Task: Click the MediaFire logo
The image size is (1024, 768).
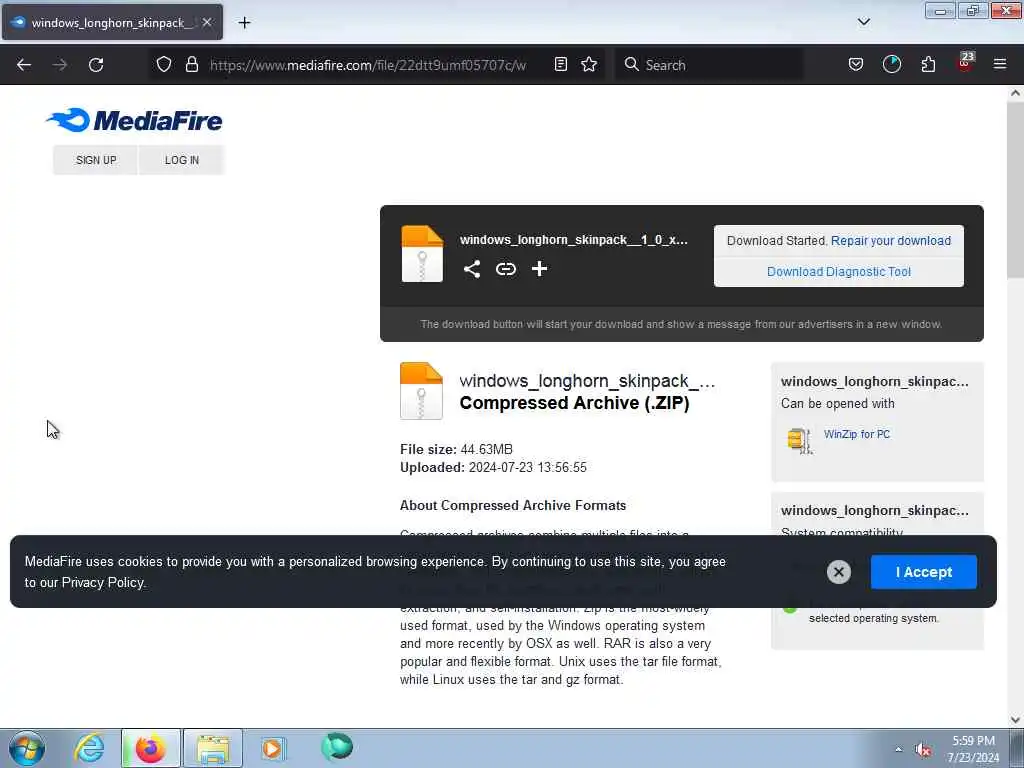Action: (135, 120)
